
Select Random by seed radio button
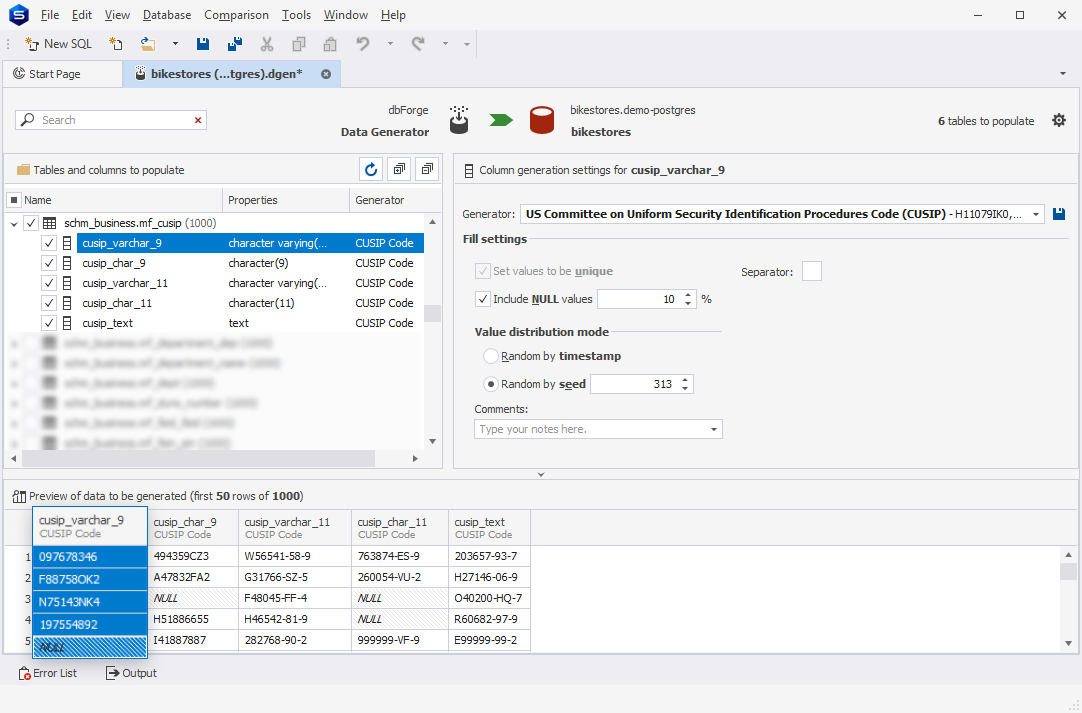click(x=491, y=384)
